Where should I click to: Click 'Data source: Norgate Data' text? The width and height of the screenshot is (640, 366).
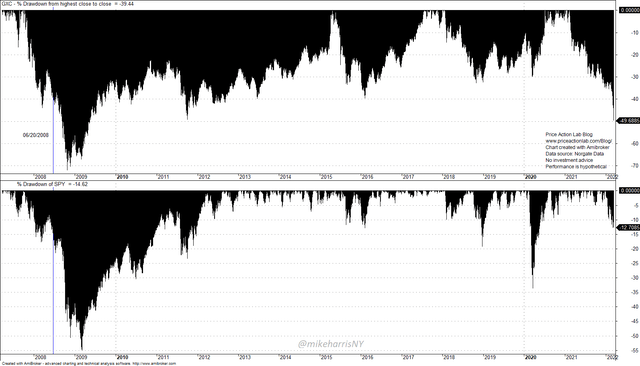coord(574,154)
